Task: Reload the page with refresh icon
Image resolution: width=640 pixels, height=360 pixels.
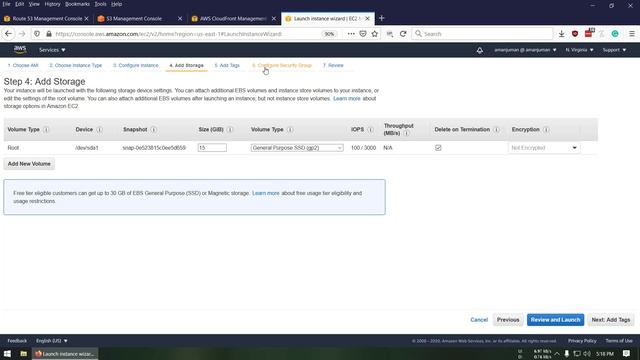Action: tap(403, 34)
